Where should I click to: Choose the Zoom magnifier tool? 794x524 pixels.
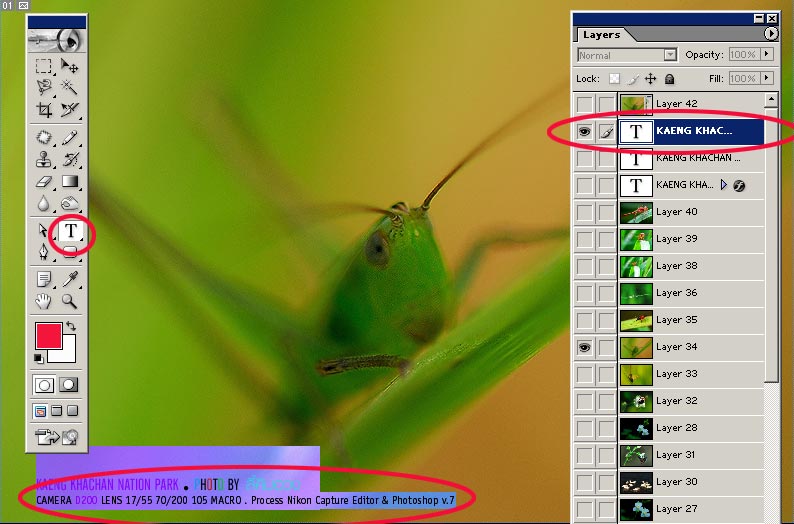[x=70, y=300]
